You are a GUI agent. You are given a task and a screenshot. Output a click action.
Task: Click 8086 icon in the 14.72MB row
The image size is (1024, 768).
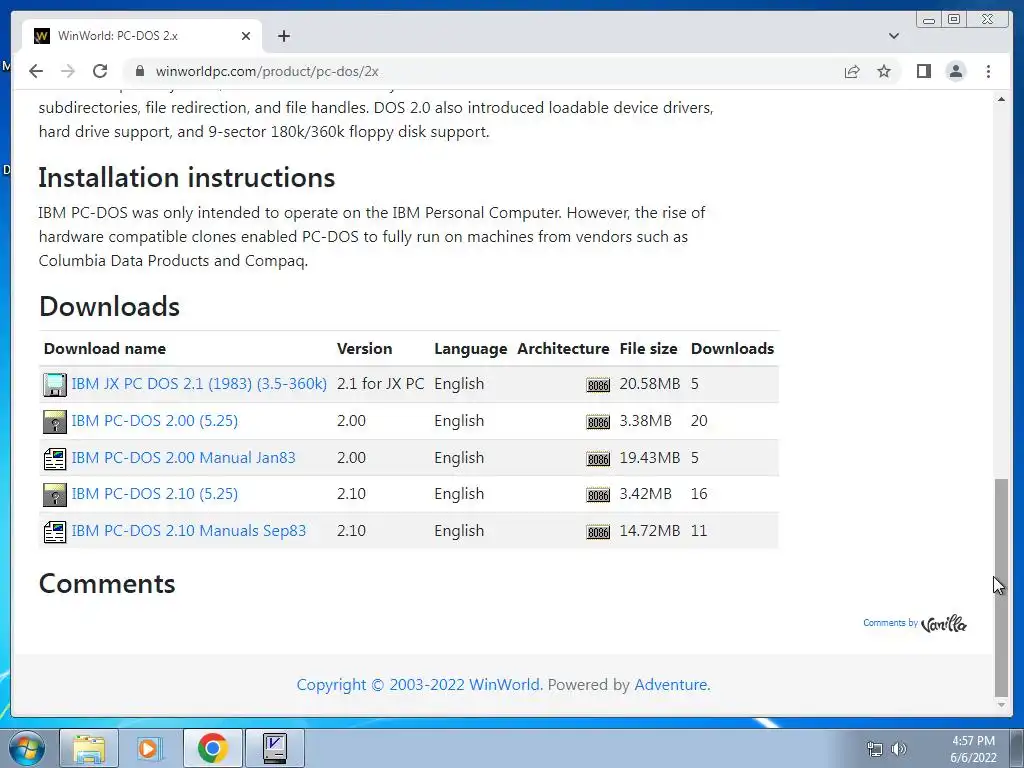pos(598,532)
